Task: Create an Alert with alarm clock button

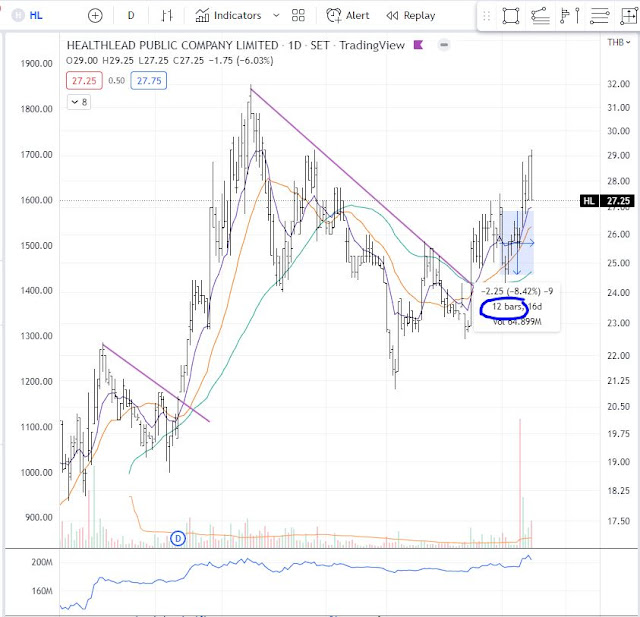Action: coord(348,16)
